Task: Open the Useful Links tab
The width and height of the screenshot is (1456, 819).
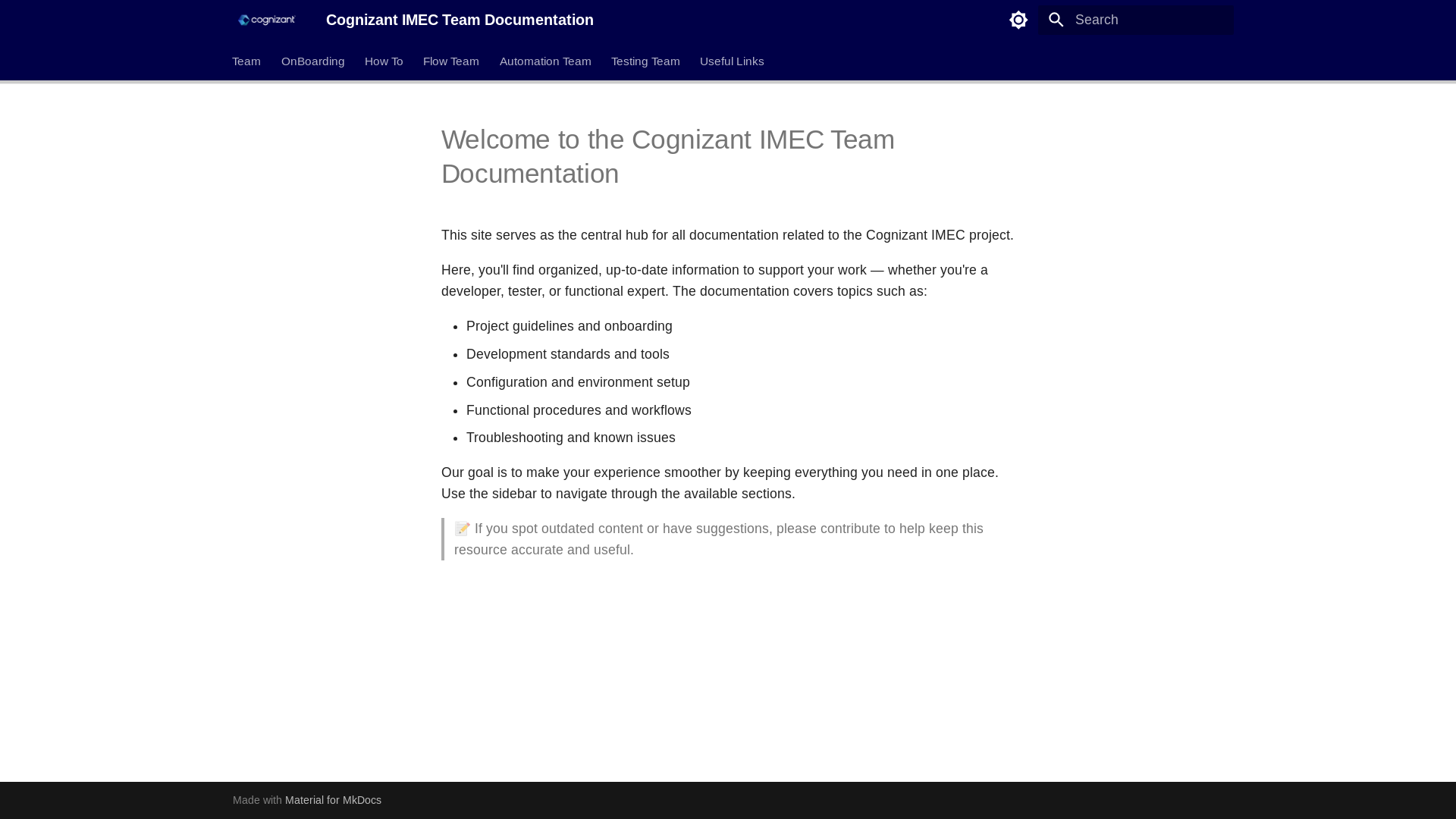Action: click(732, 61)
